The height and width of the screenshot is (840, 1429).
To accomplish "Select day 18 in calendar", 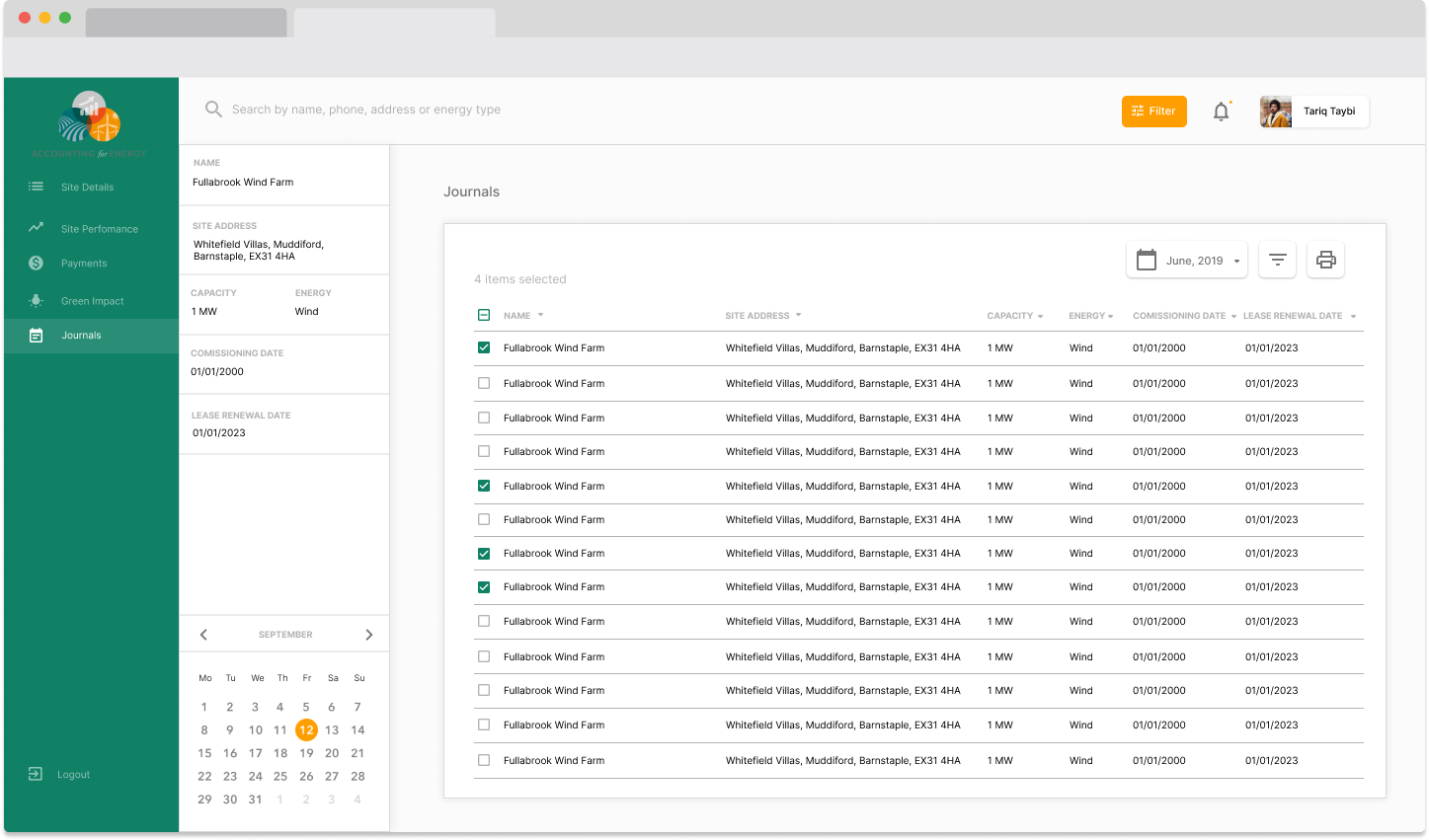I will 280,753.
